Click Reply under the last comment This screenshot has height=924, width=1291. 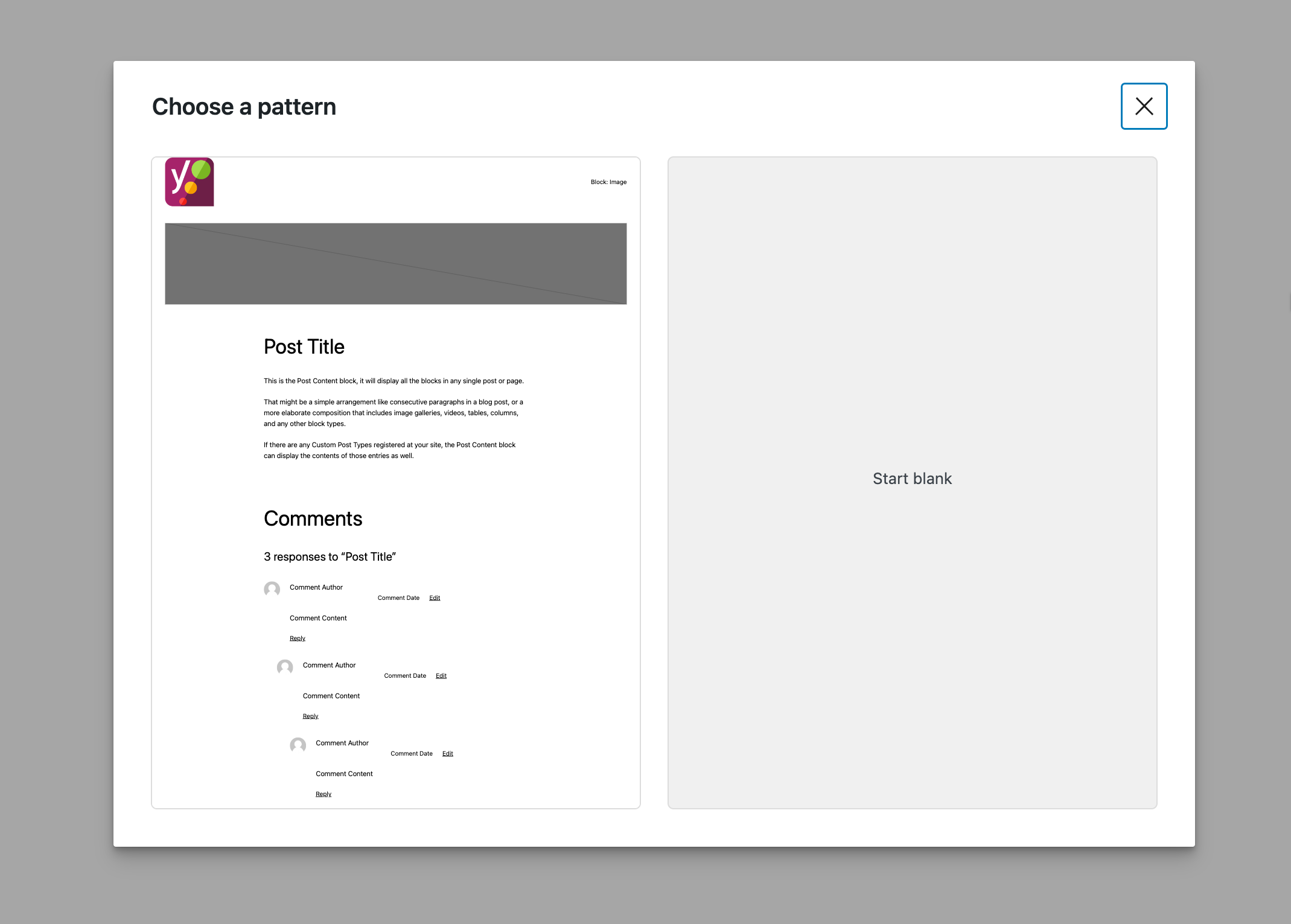pos(324,793)
